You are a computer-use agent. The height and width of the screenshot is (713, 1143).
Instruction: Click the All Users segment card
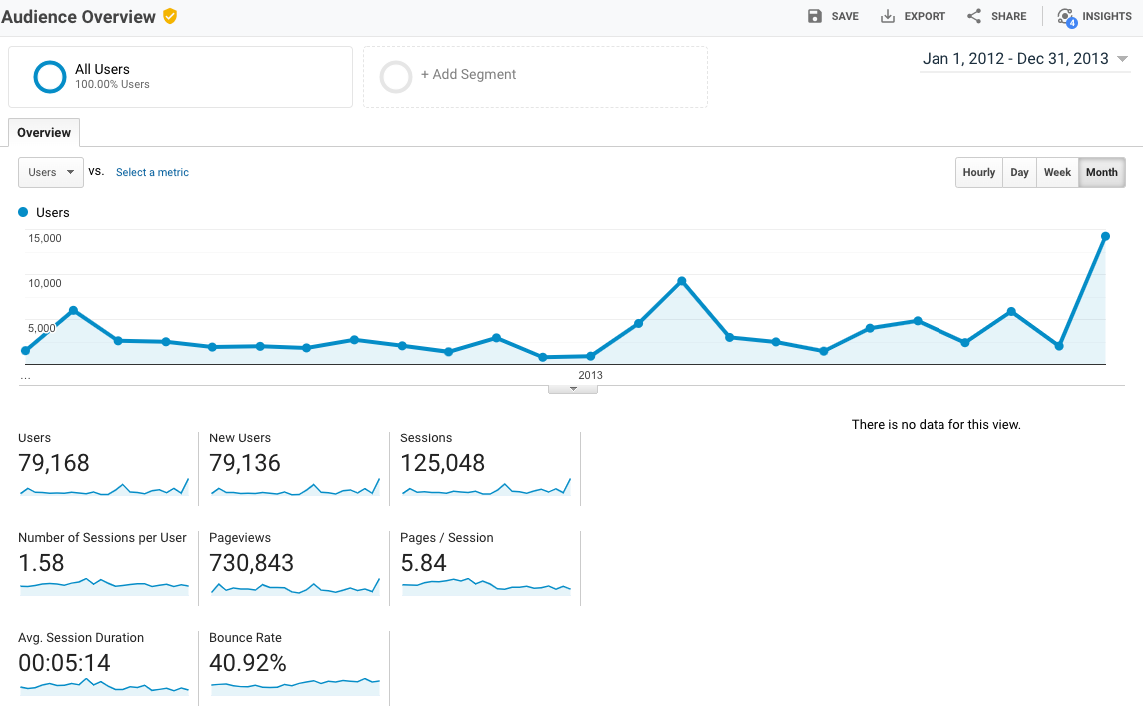[x=180, y=77]
